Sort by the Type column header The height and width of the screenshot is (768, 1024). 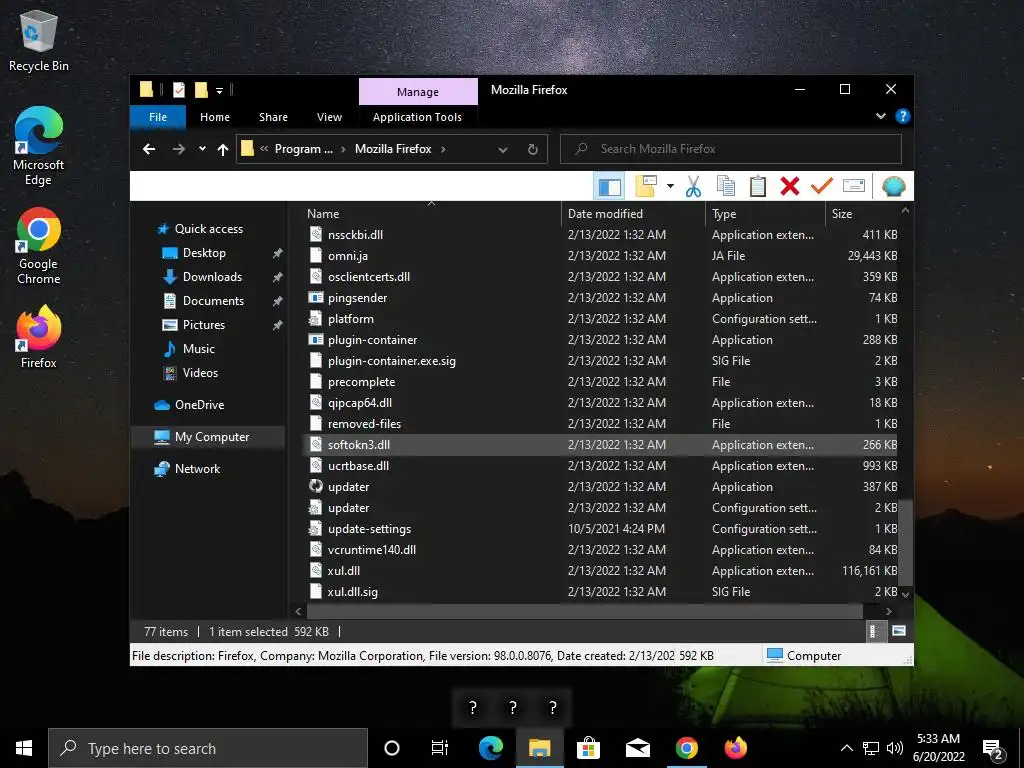[x=766, y=214]
